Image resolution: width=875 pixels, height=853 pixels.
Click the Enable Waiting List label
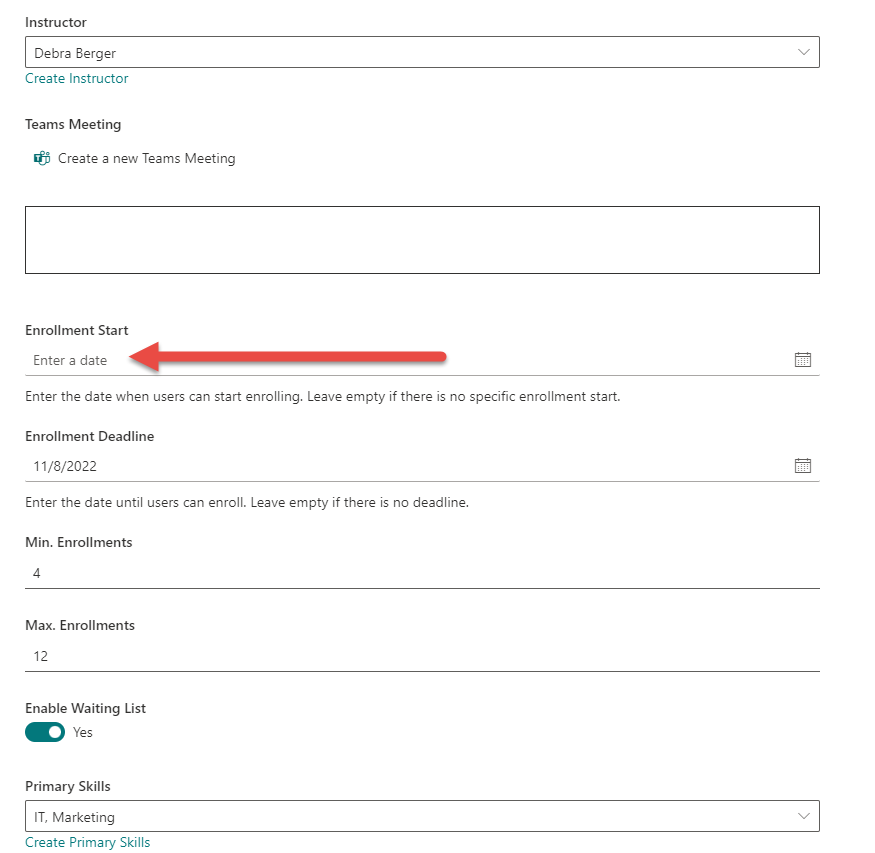pyautogui.click(x=86, y=708)
